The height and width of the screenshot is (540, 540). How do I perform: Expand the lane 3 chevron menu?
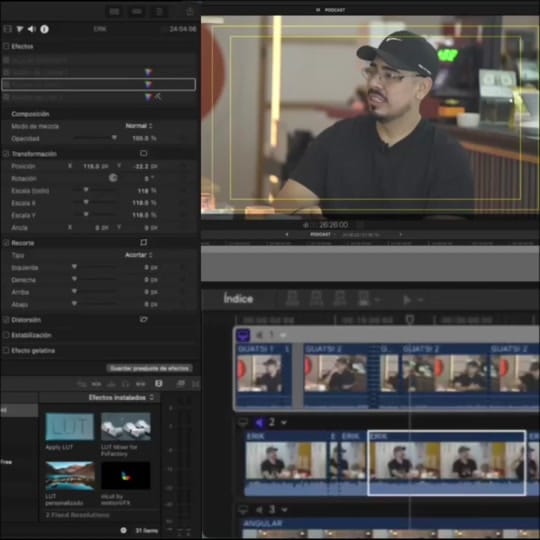click(284, 509)
